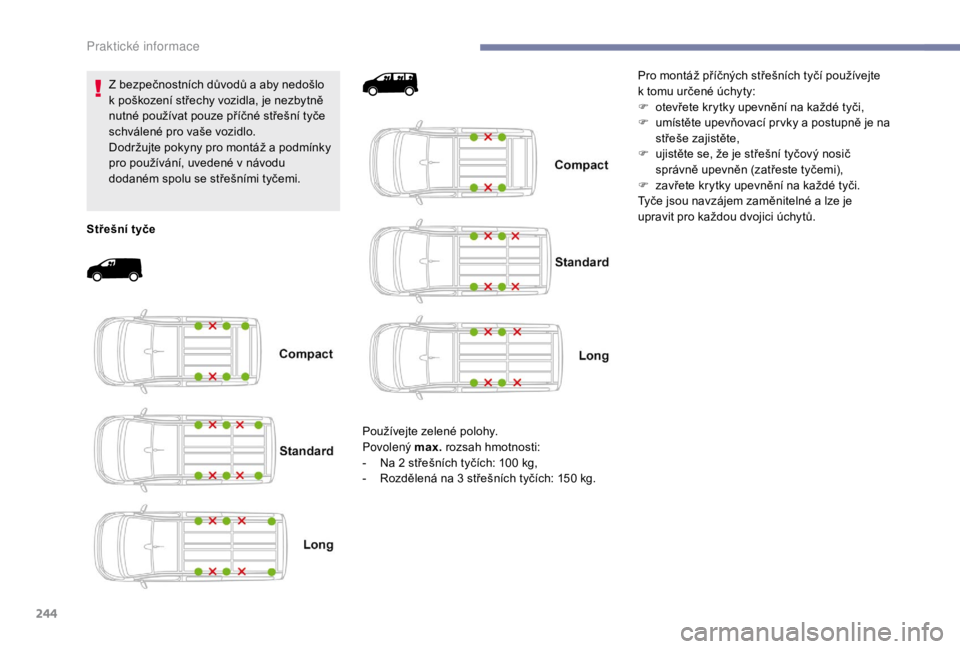This screenshot has height=649, width=960.
Task: Click page number 244
Action: 47,613
